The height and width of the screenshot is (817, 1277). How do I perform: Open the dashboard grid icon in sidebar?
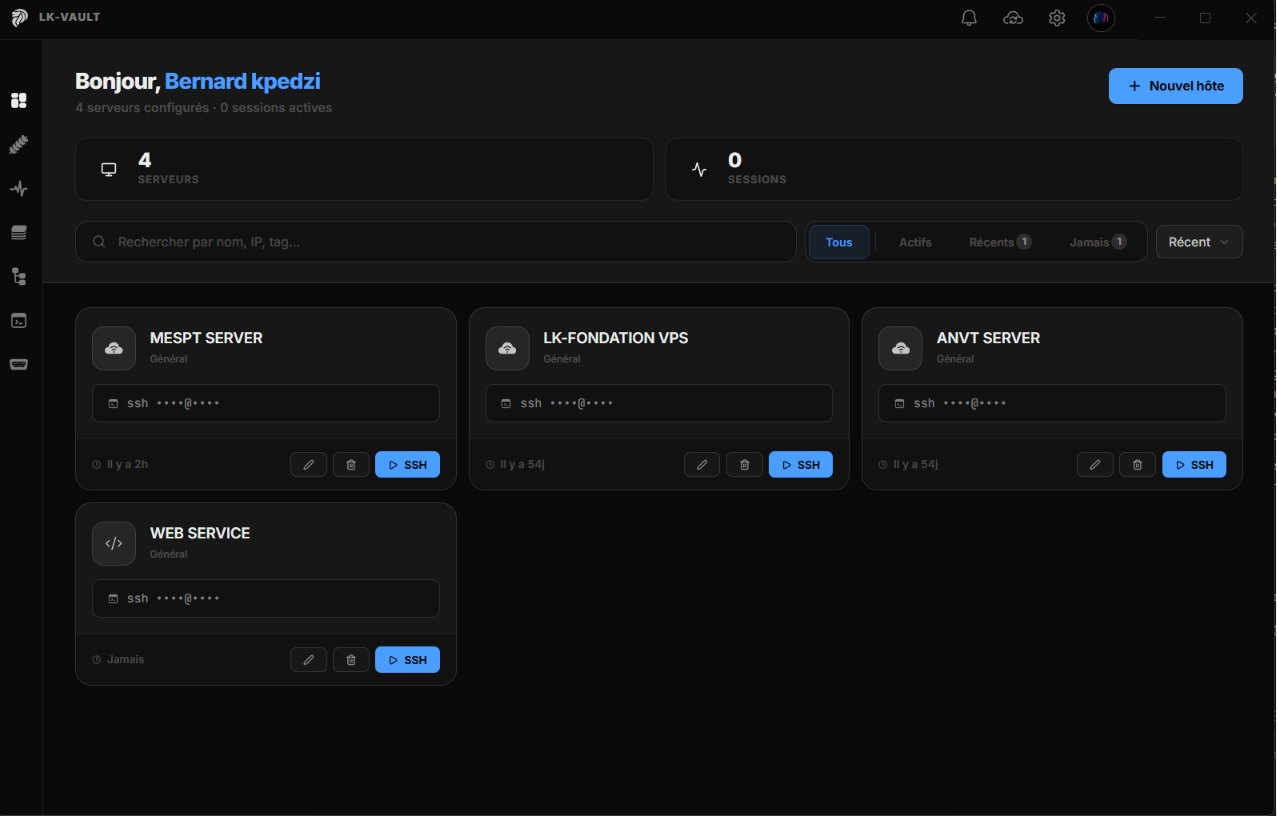[18, 101]
